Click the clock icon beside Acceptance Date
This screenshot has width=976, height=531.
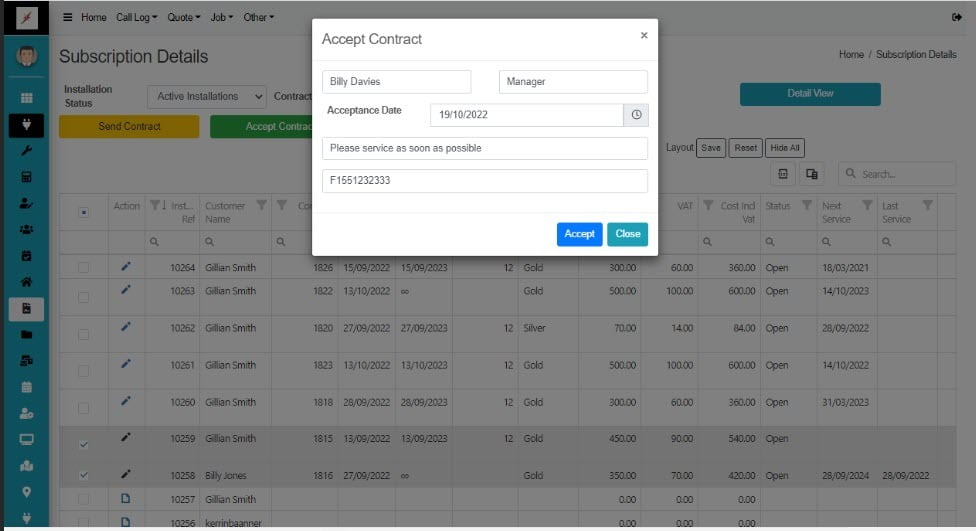tap(636, 115)
